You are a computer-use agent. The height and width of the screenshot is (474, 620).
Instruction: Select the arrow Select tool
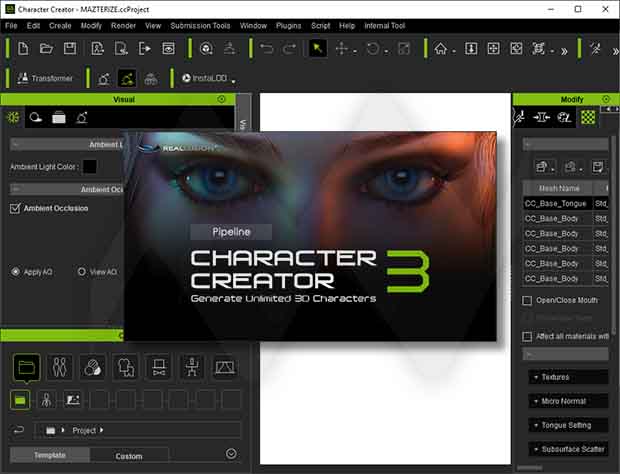(318, 49)
